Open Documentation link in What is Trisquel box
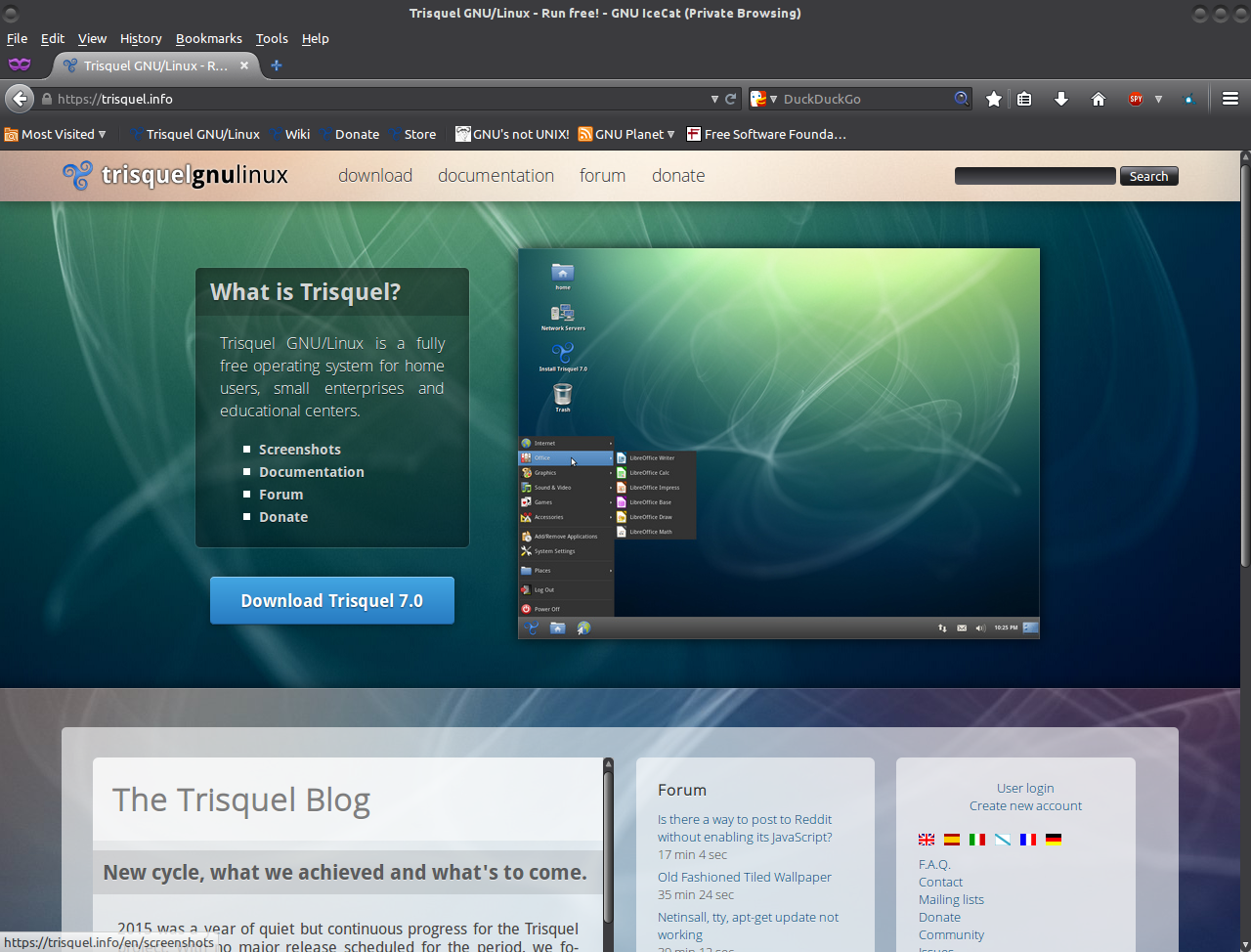 [x=312, y=472]
